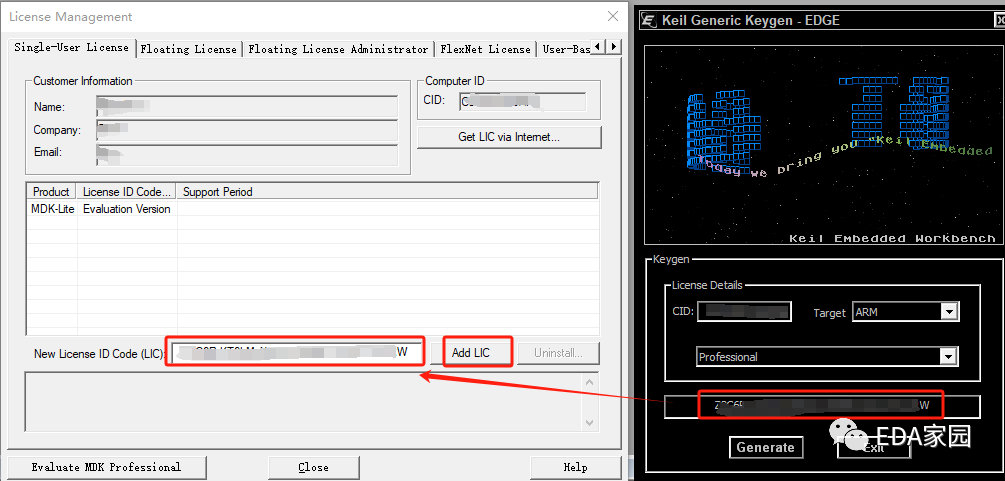This screenshot has height=481, width=1005.
Task: Click the CID field in License Management
Action: click(x=522, y=101)
